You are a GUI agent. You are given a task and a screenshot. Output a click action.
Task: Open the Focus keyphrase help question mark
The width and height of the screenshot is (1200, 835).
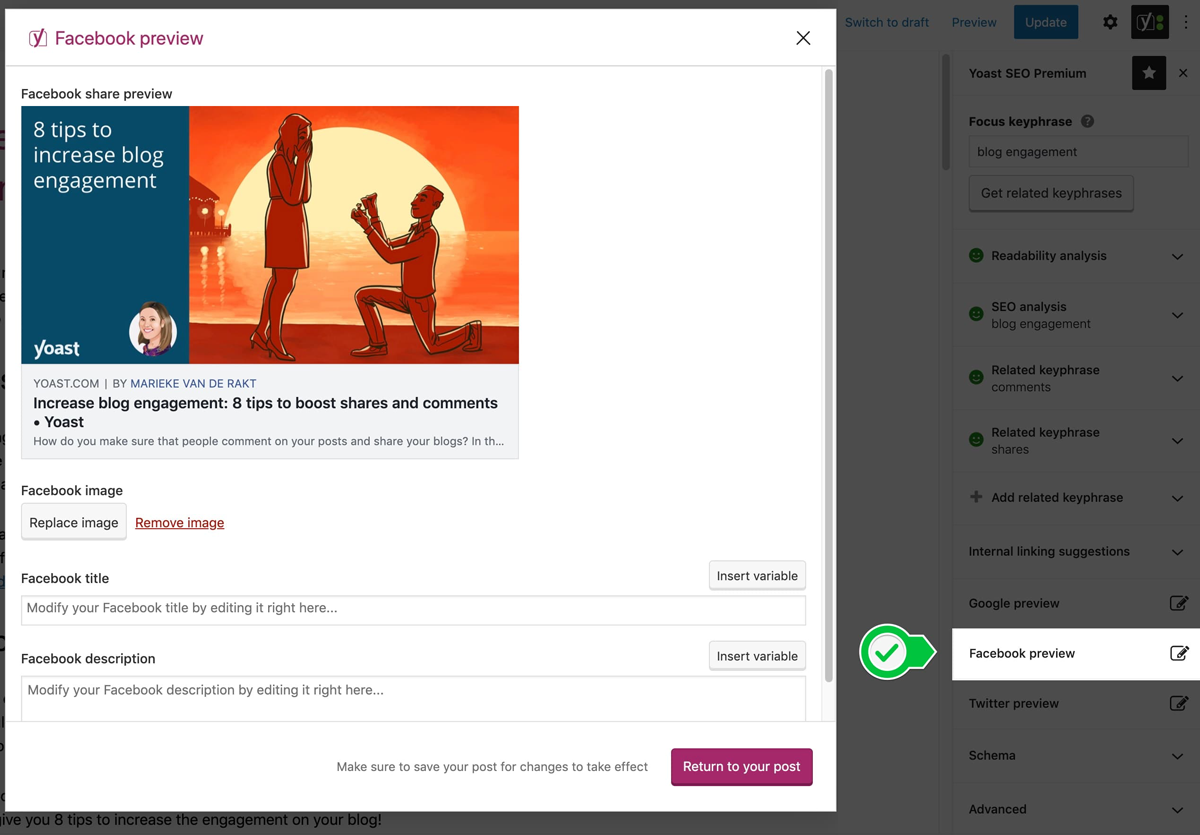click(x=1089, y=120)
